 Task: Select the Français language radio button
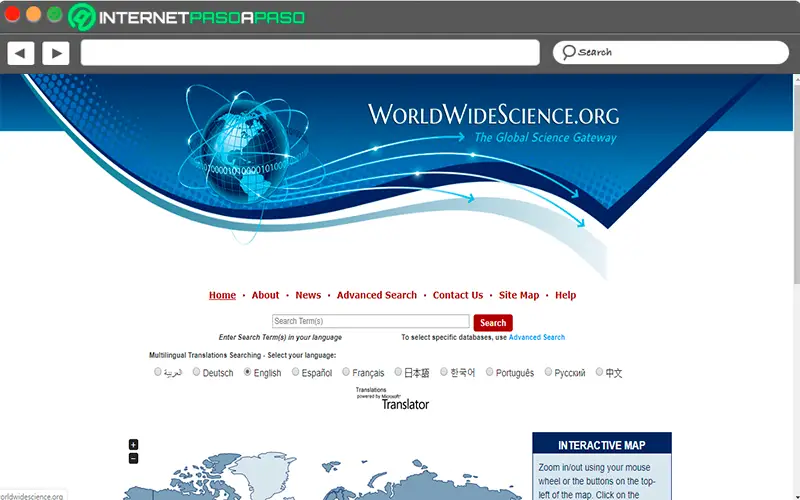pos(346,372)
